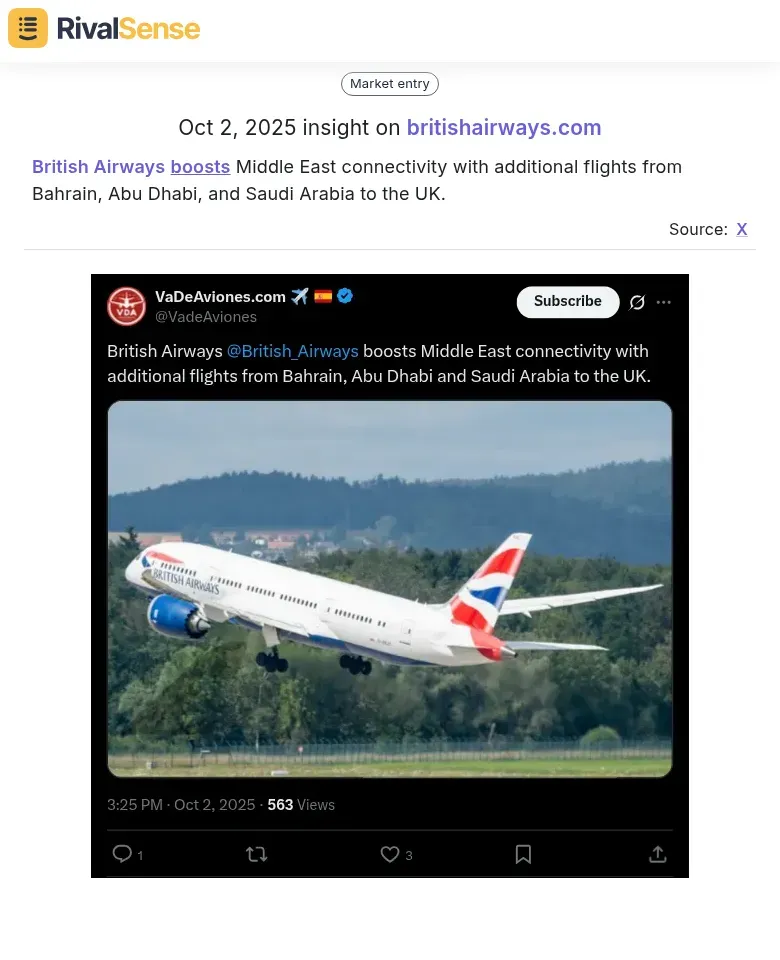Click the Grok icon beside Subscribe
Viewport: 780px width, 960px height.
tap(637, 302)
